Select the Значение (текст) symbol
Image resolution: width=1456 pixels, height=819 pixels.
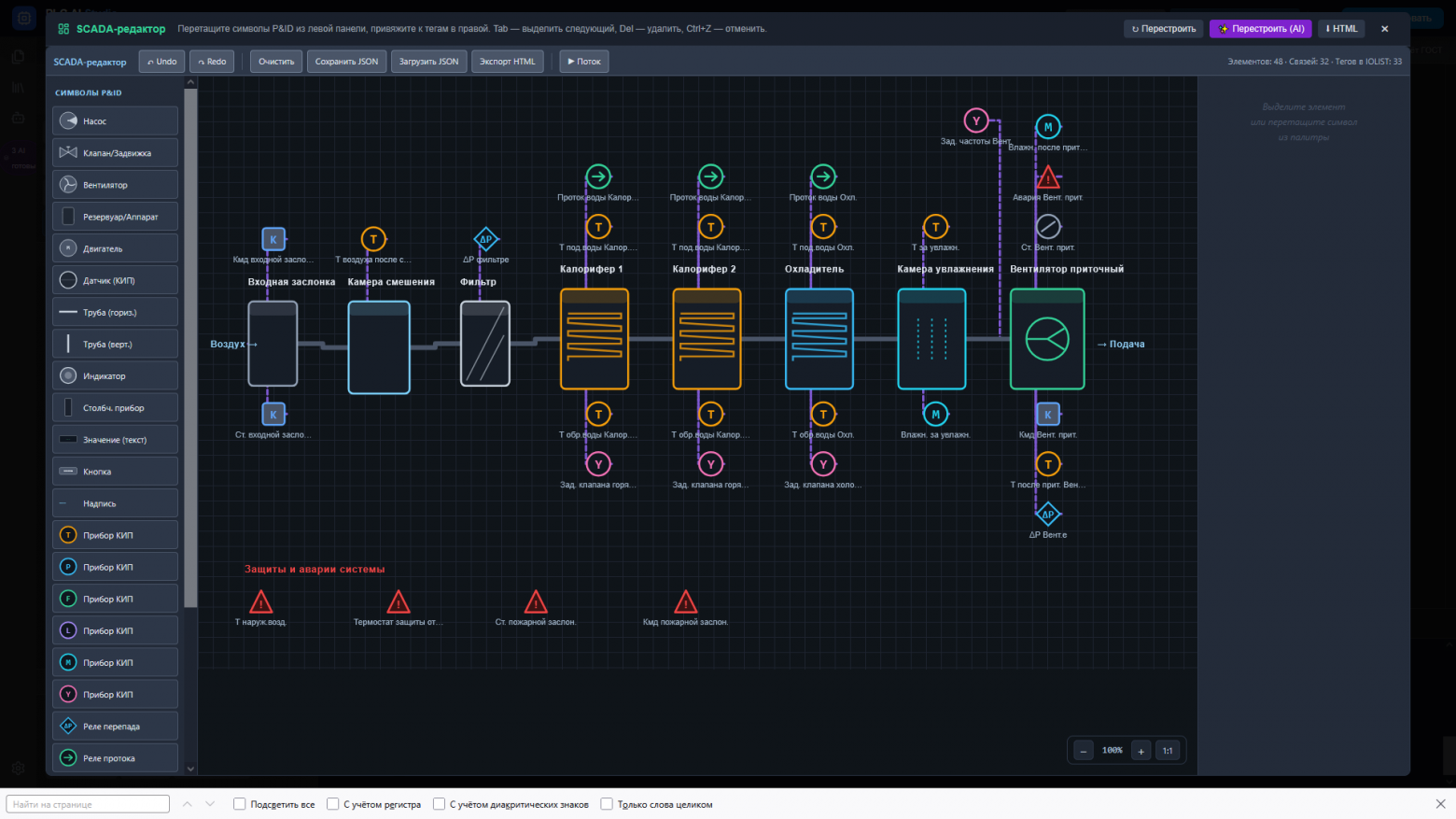(x=115, y=439)
